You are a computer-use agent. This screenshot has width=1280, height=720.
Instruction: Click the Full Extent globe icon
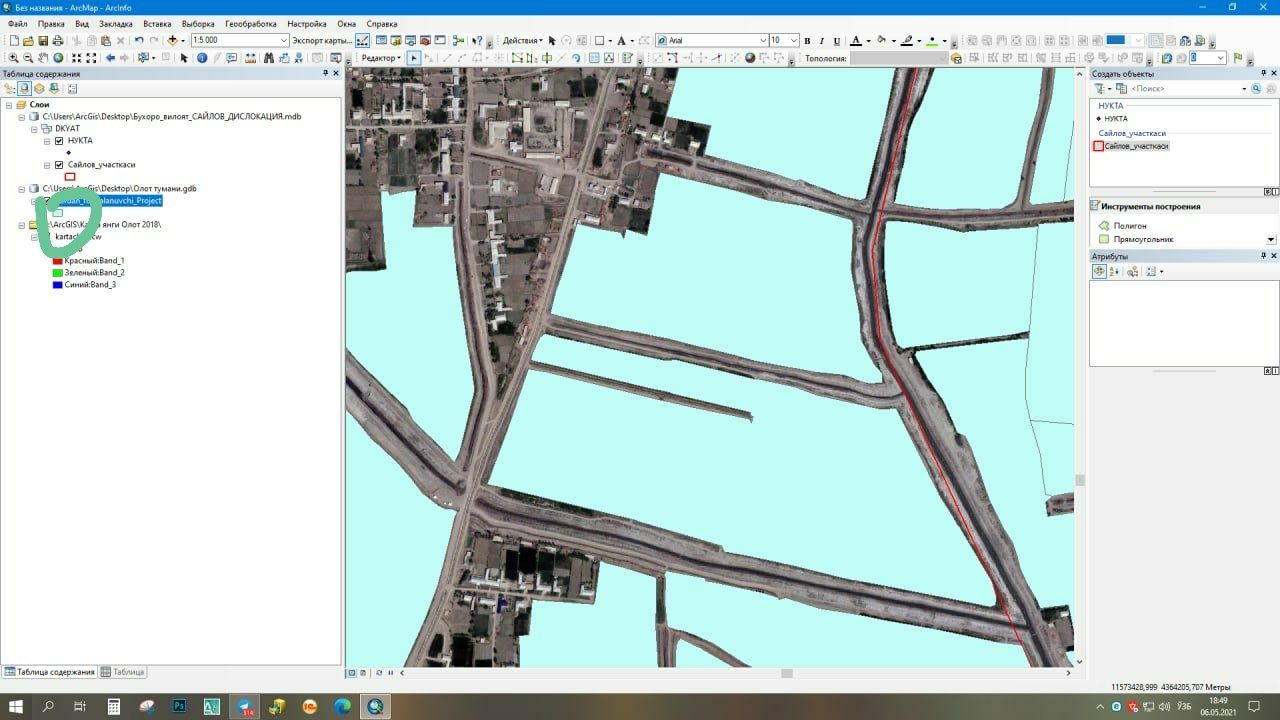[x=58, y=58]
